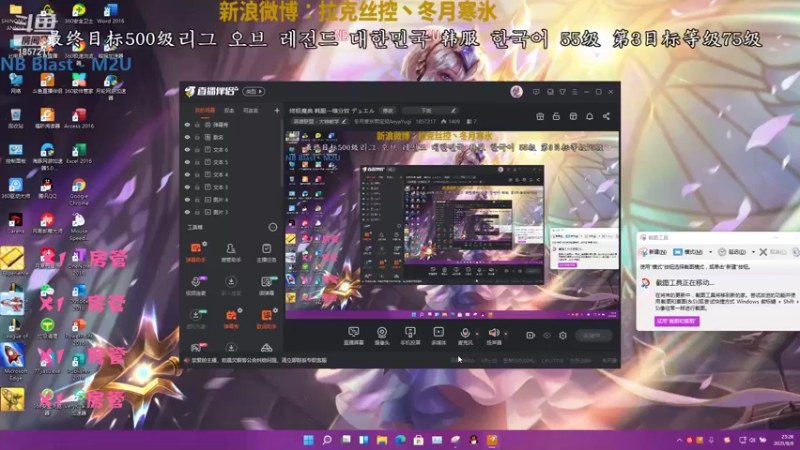Open the speaker device dropdown arrow
The height and width of the screenshot is (450, 800).
506,334
